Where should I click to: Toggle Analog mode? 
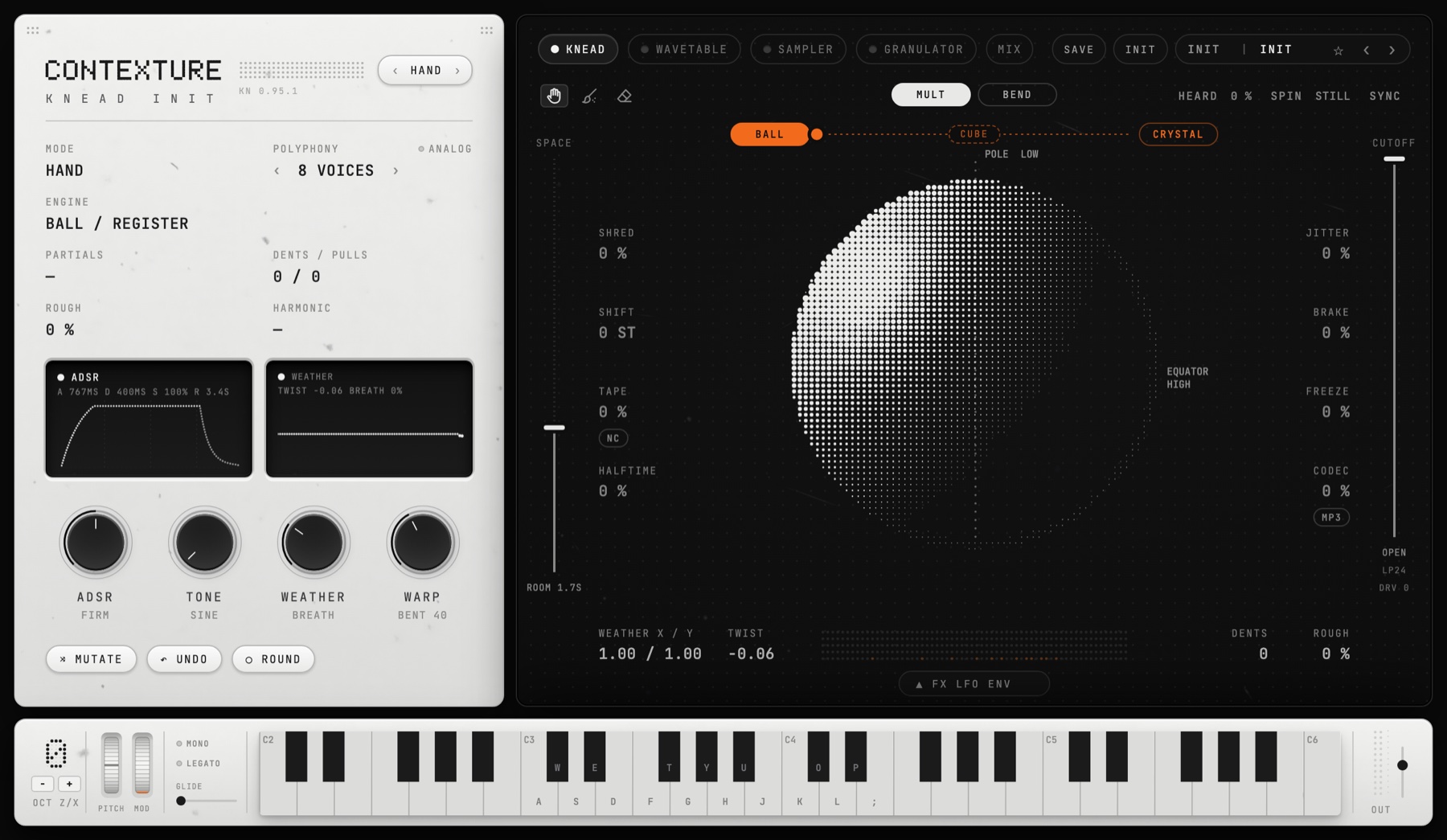point(445,149)
